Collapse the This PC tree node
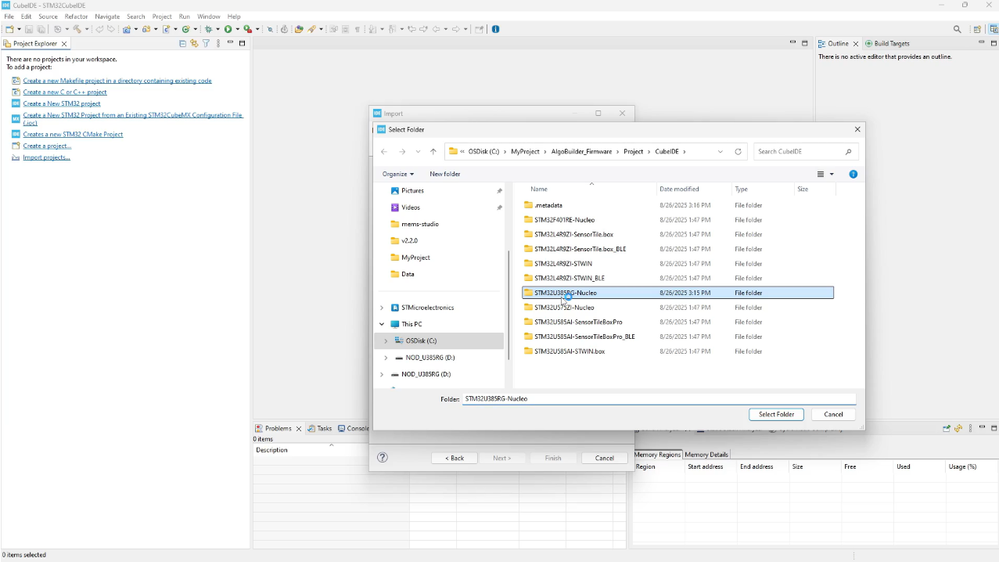The image size is (999, 562). coord(382,325)
